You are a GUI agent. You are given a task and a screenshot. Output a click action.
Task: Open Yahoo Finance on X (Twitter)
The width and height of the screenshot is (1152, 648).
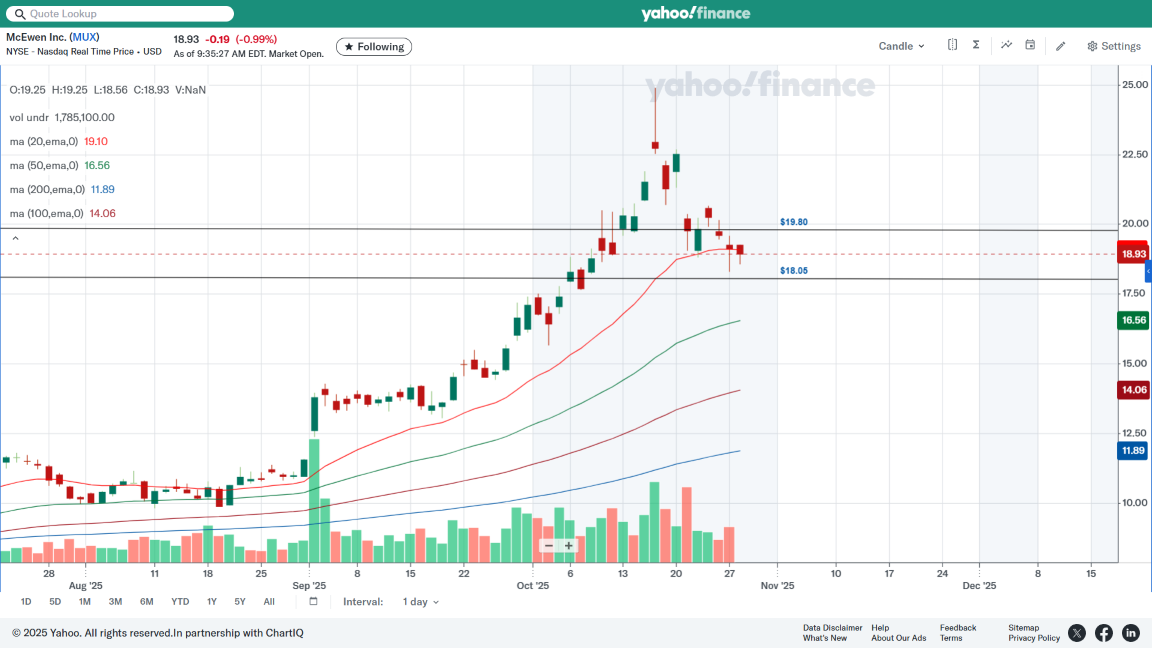click(1076, 633)
